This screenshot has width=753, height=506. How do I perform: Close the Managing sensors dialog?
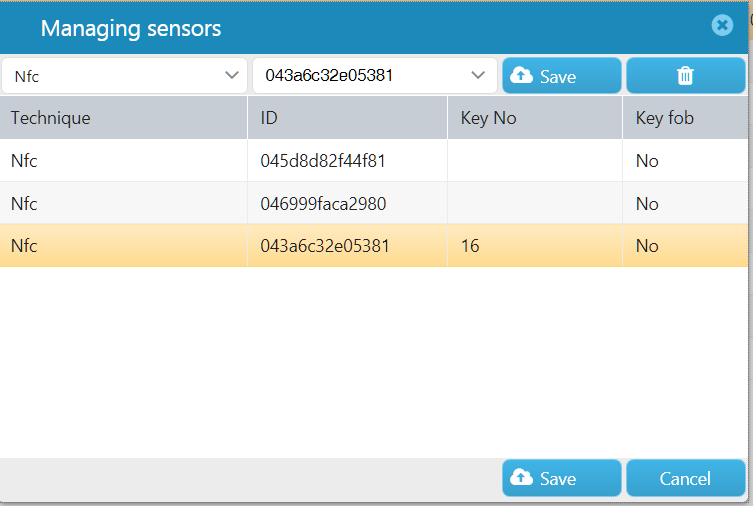[722, 25]
